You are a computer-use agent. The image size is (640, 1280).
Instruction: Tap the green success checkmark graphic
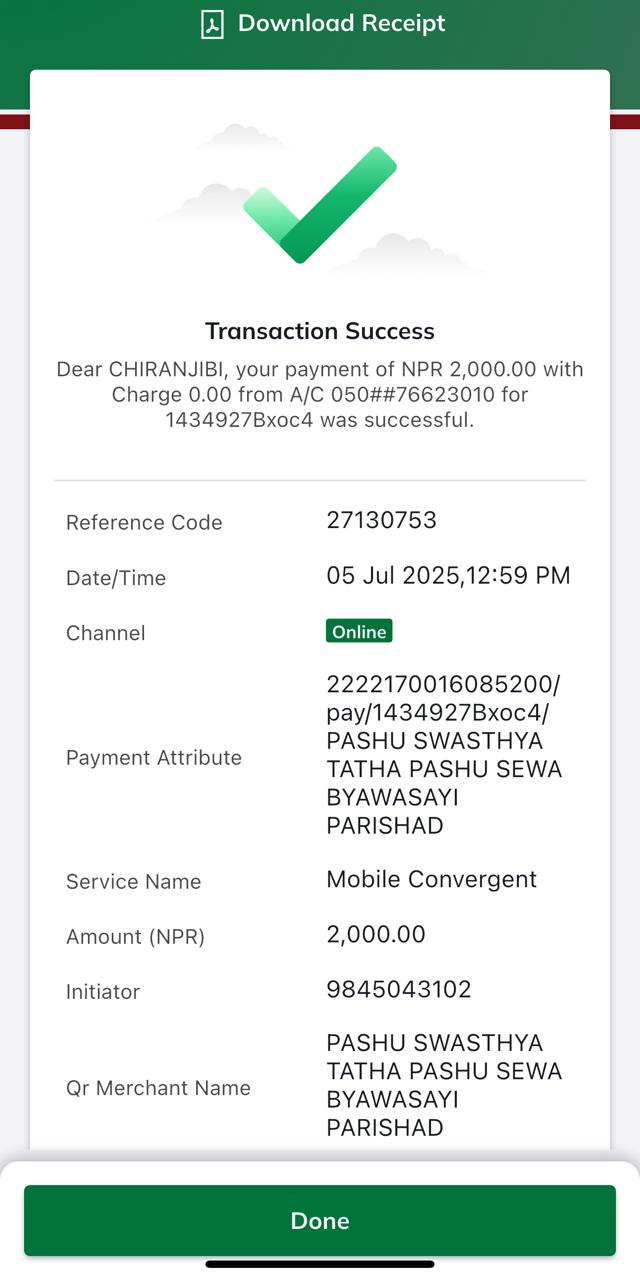pyautogui.click(x=320, y=204)
